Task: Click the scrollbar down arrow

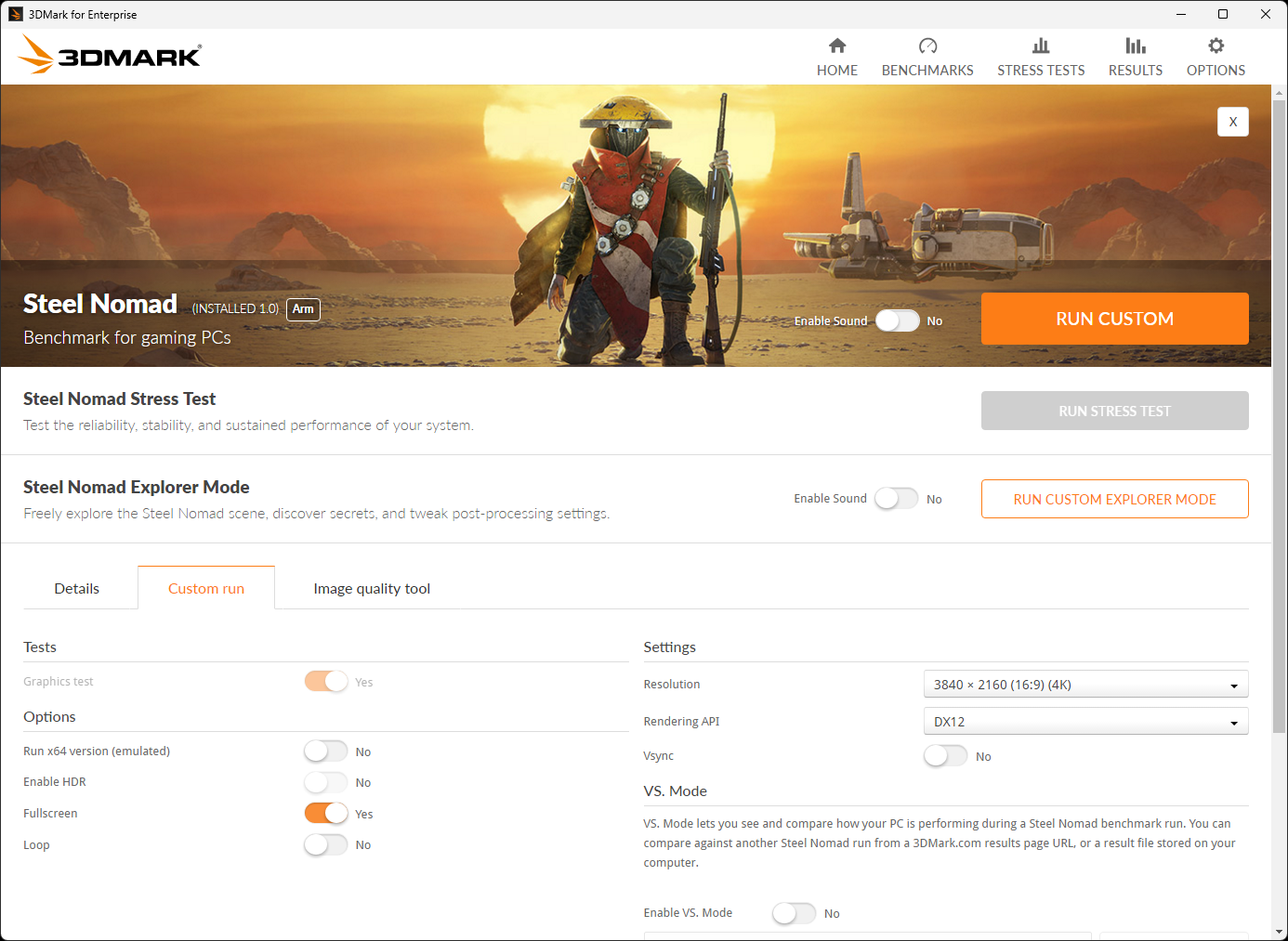Action: pyautogui.click(x=1280, y=932)
